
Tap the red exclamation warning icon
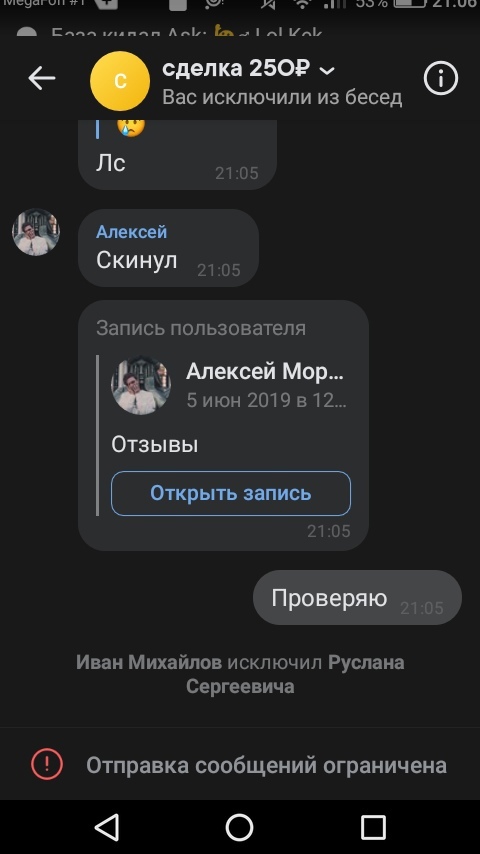pyautogui.click(x=47, y=764)
